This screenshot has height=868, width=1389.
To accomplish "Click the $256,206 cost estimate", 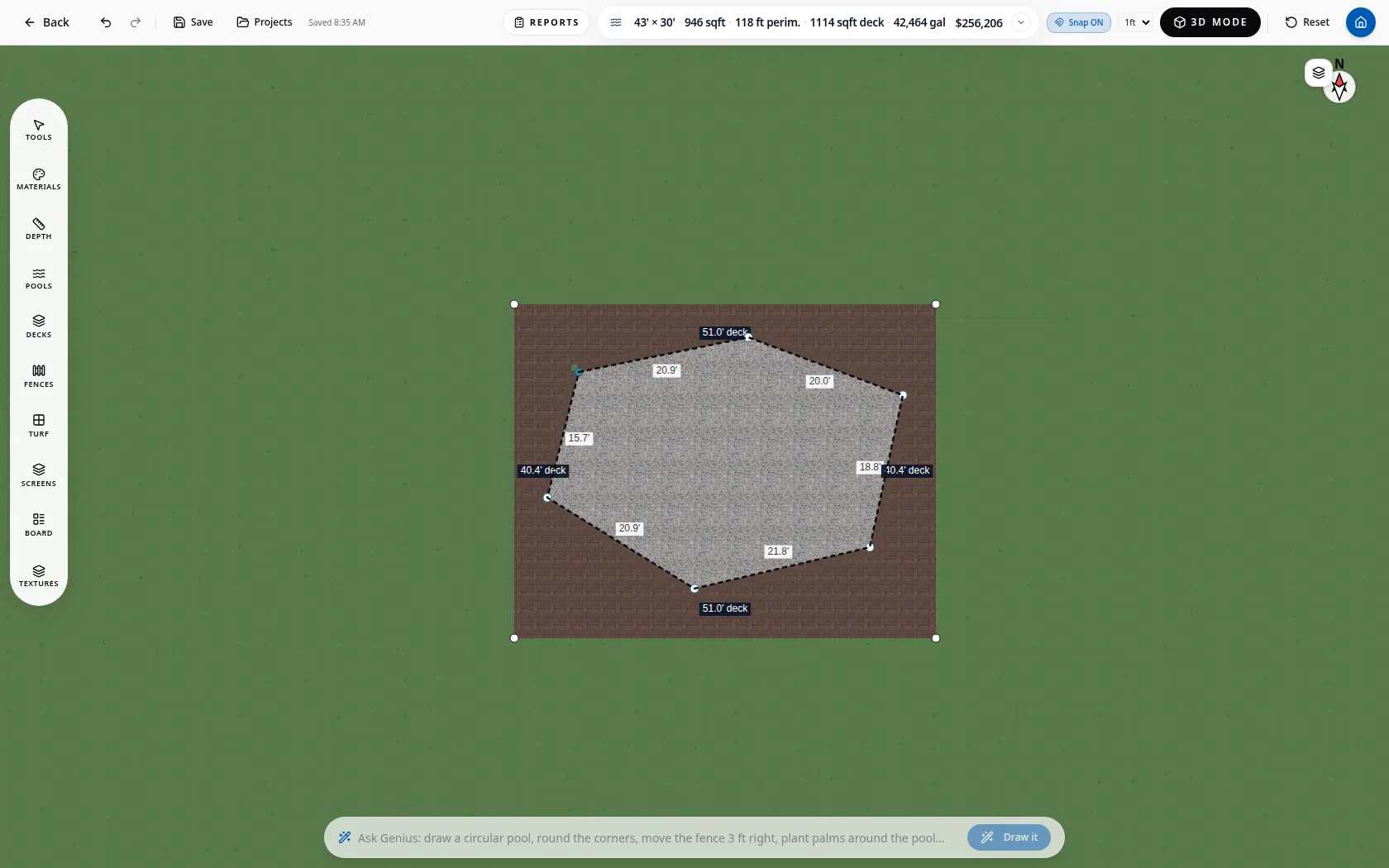I will point(979,22).
